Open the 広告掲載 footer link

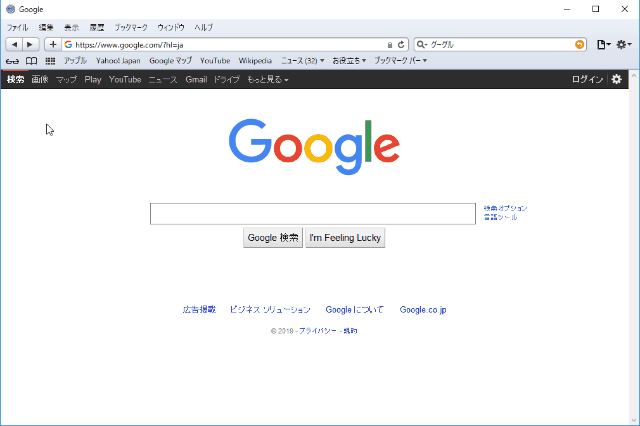(x=199, y=310)
